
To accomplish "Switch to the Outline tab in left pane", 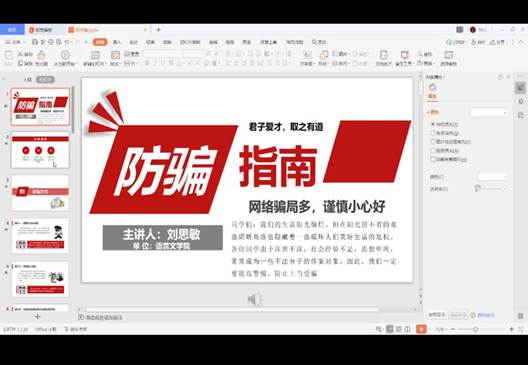I will click(28, 80).
